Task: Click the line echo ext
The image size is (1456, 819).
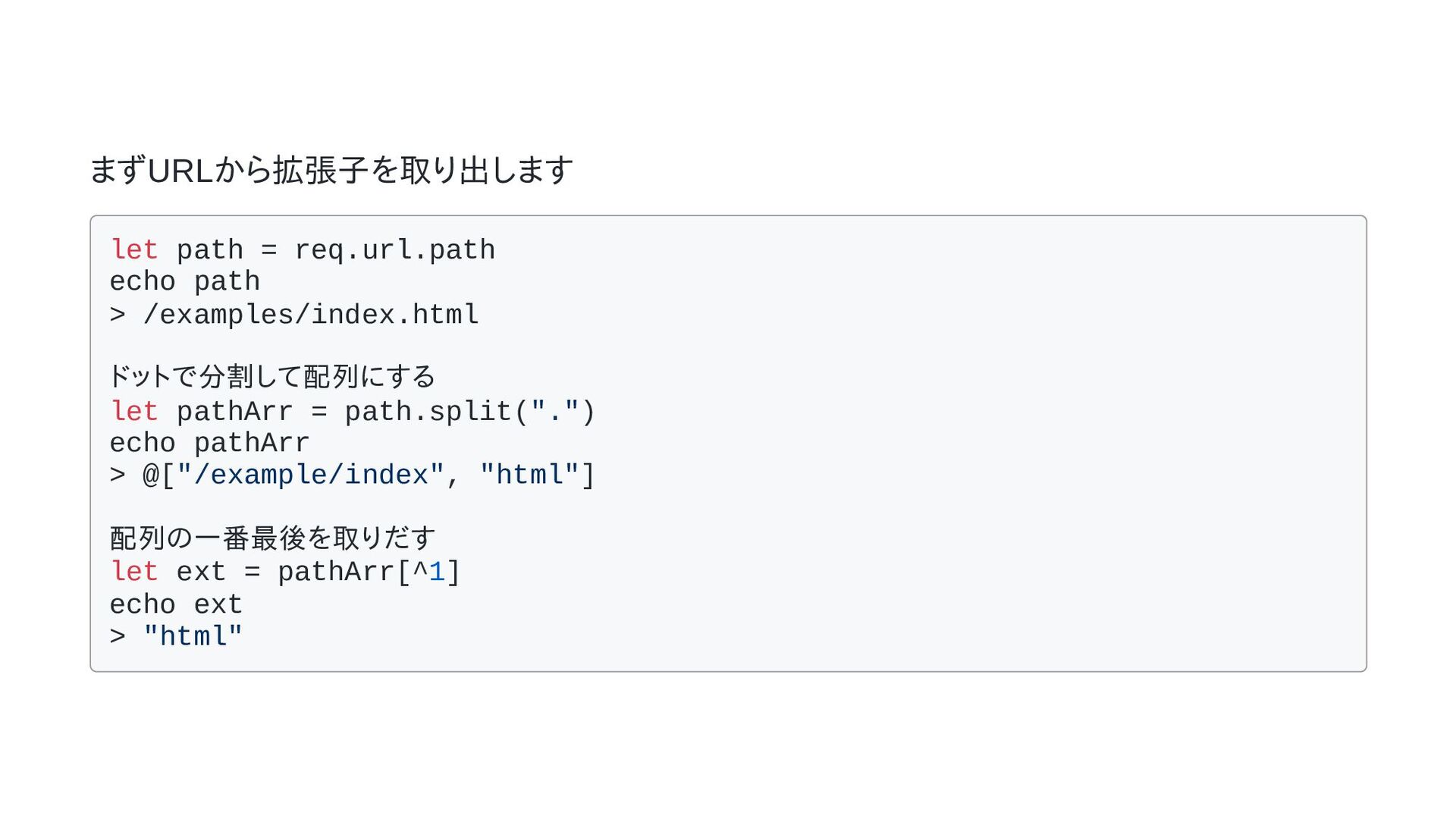Action: [177, 605]
